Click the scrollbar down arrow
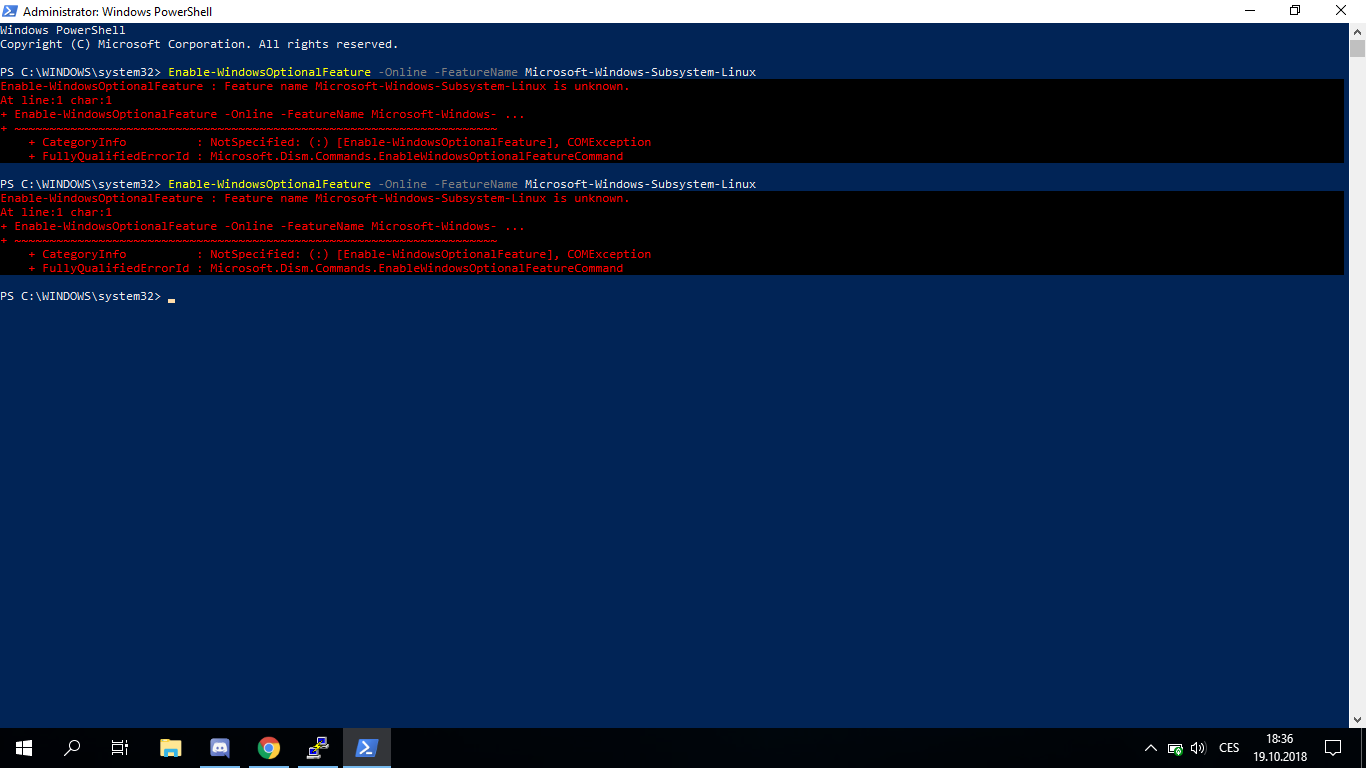The width and height of the screenshot is (1366, 768). click(1357, 719)
